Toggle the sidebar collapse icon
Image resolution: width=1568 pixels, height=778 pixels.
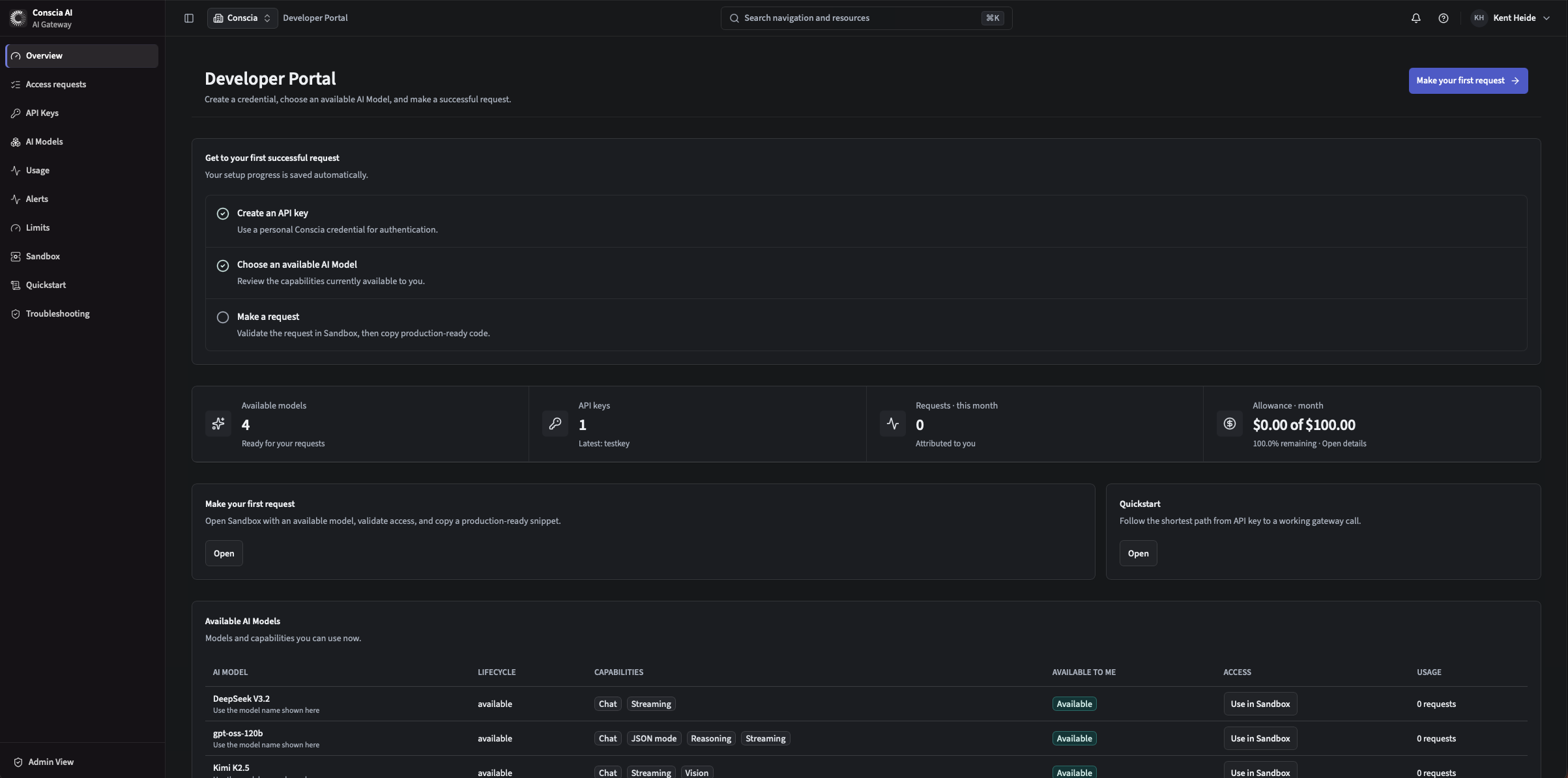point(189,18)
